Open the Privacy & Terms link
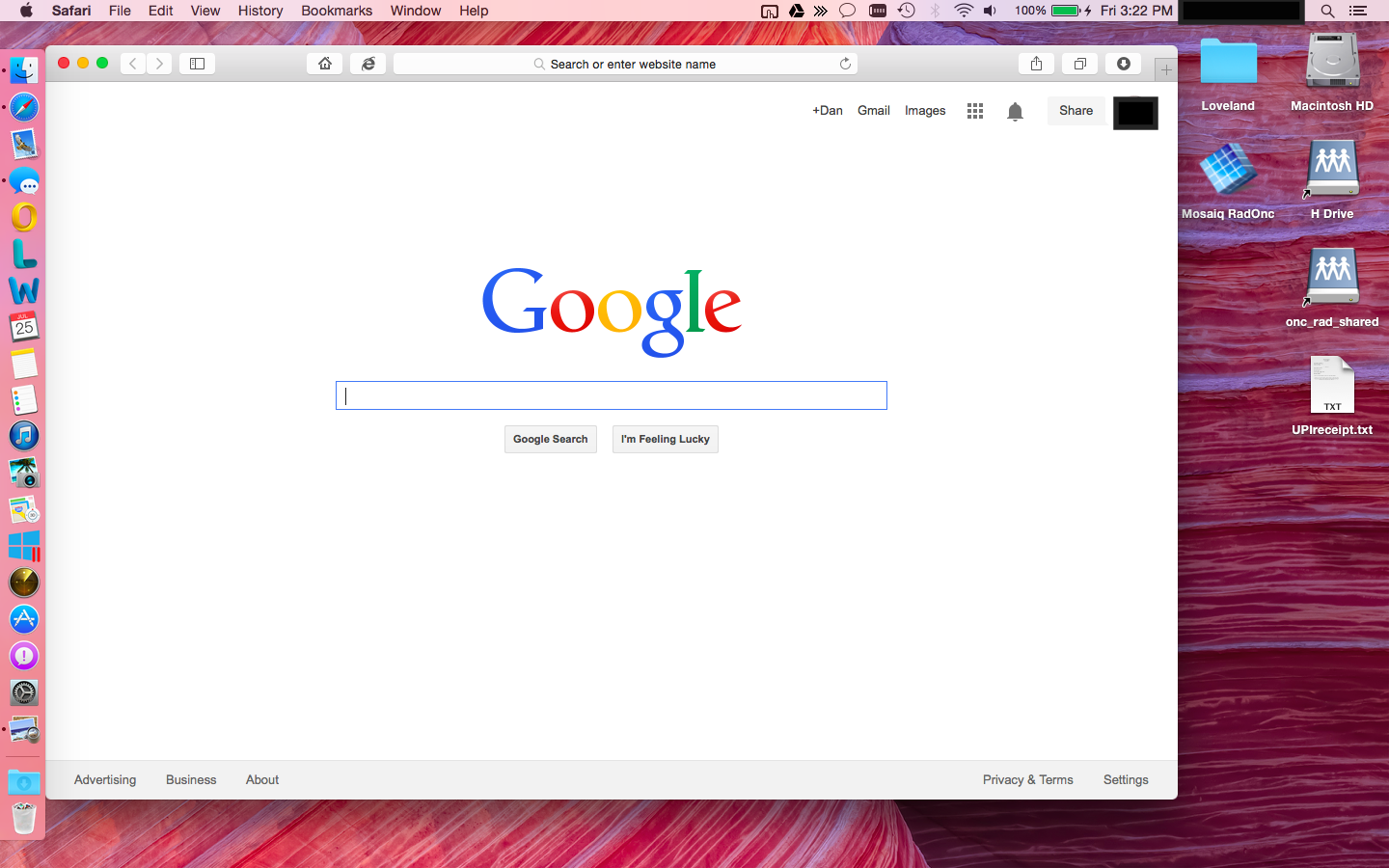The image size is (1389, 868). point(1028,779)
